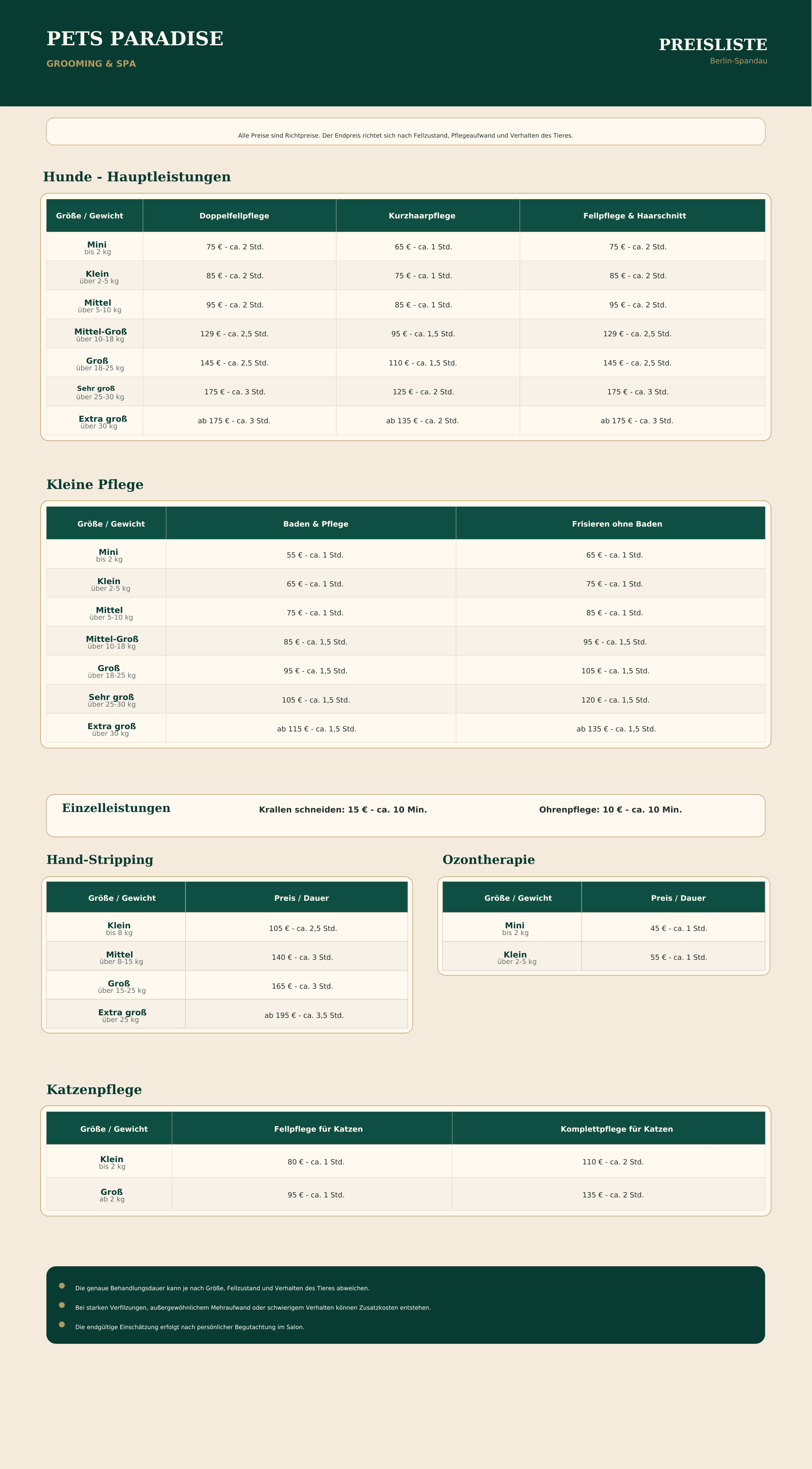Screen dimensions: 812x1469
Task: Select the "ab 115 € - ca. 1,5 Std." cell
Action: tap(317, 729)
